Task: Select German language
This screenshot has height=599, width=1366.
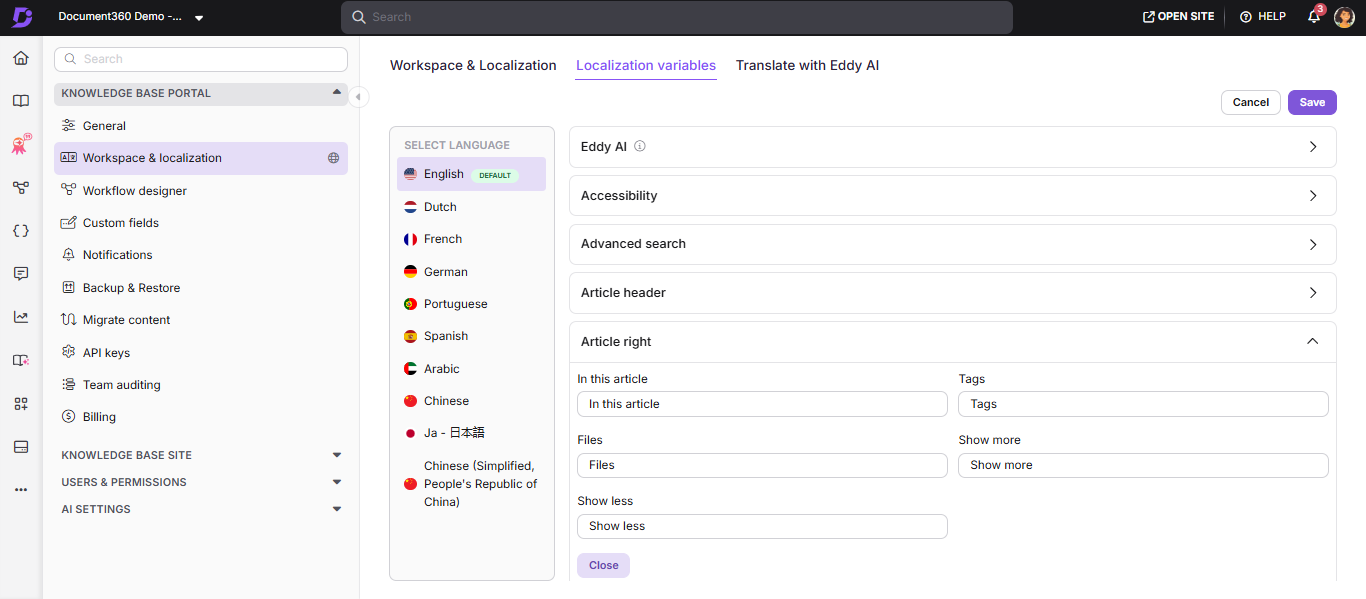Action: pos(471,272)
